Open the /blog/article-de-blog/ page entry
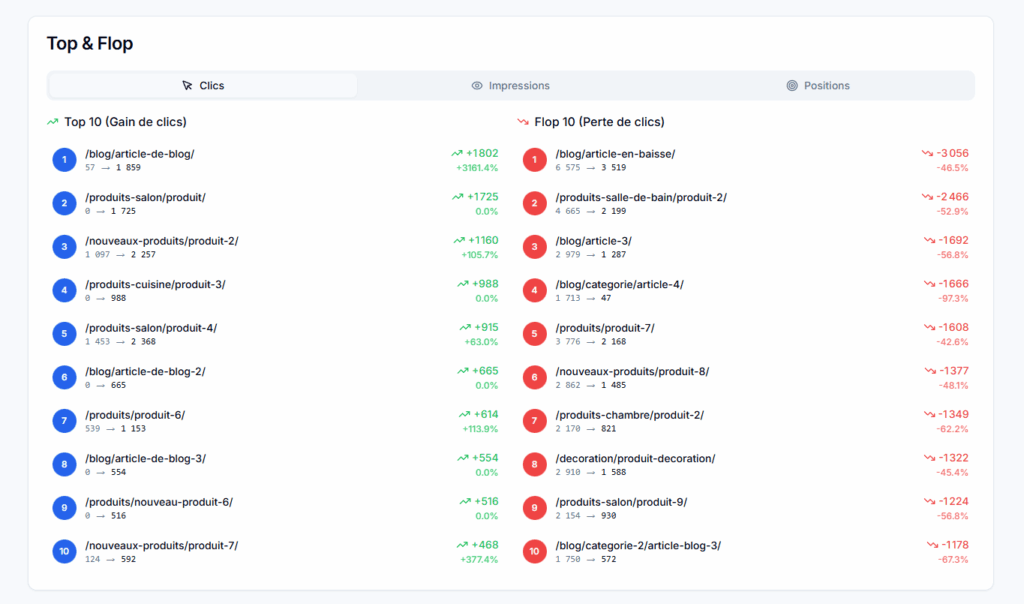The height and width of the screenshot is (604, 1024). click(x=140, y=154)
